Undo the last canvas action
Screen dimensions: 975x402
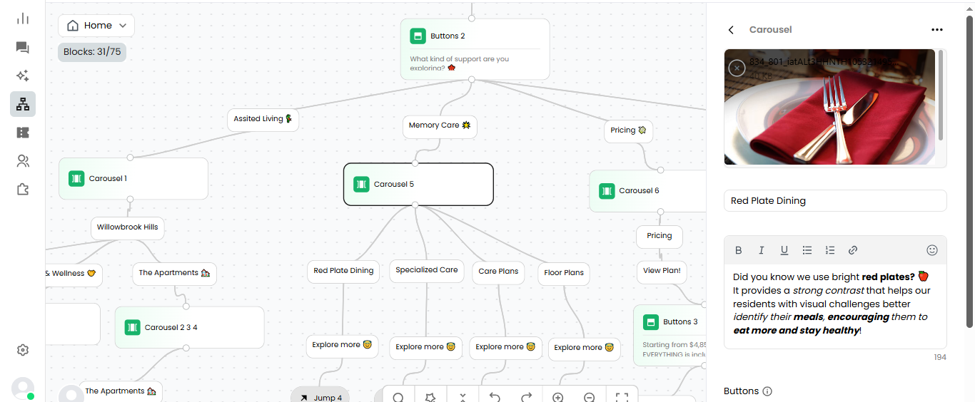(x=494, y=397)
